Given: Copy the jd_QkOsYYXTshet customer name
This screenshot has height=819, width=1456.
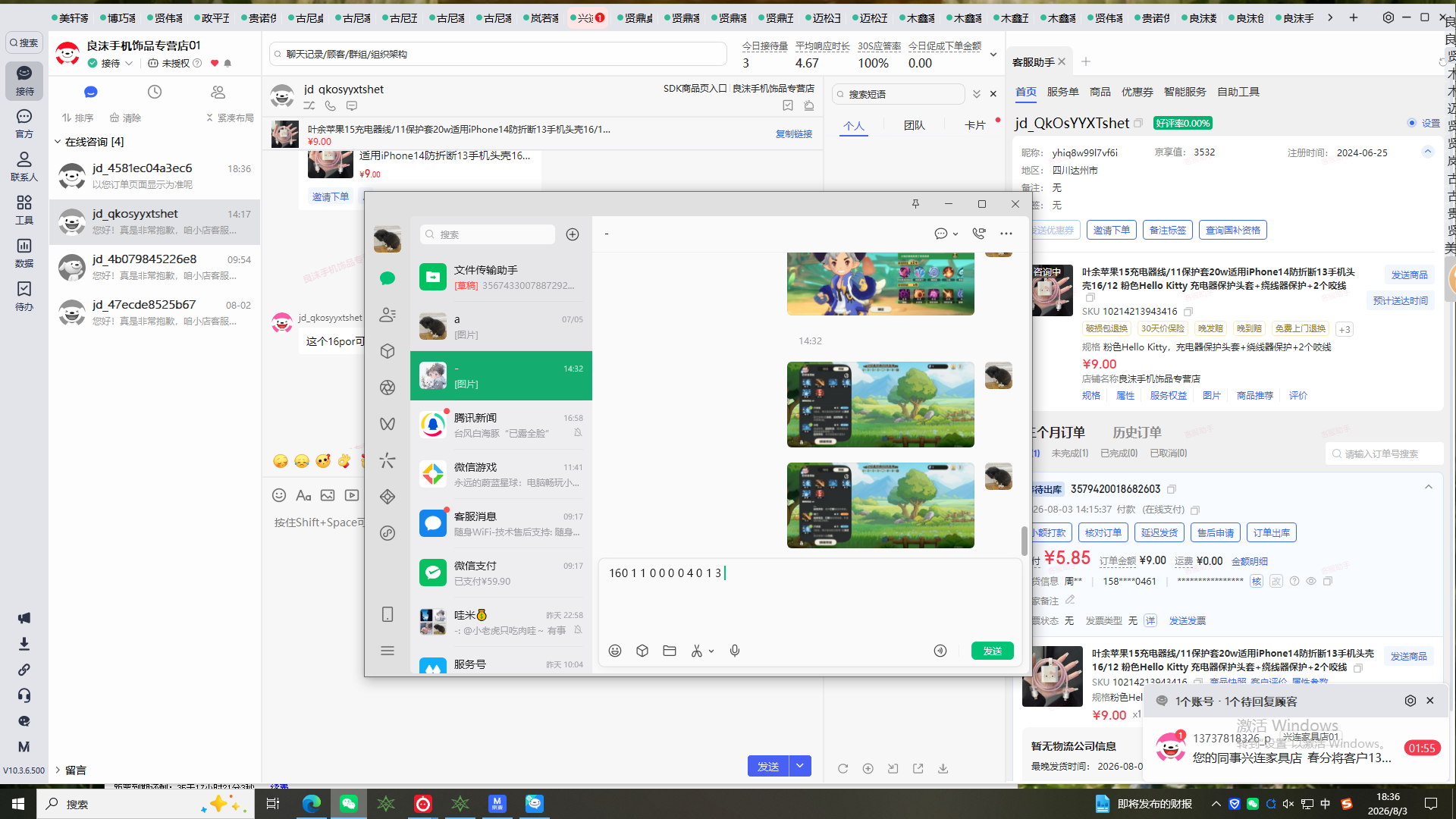Looking at the screenshot, I should pos(1137,123).
